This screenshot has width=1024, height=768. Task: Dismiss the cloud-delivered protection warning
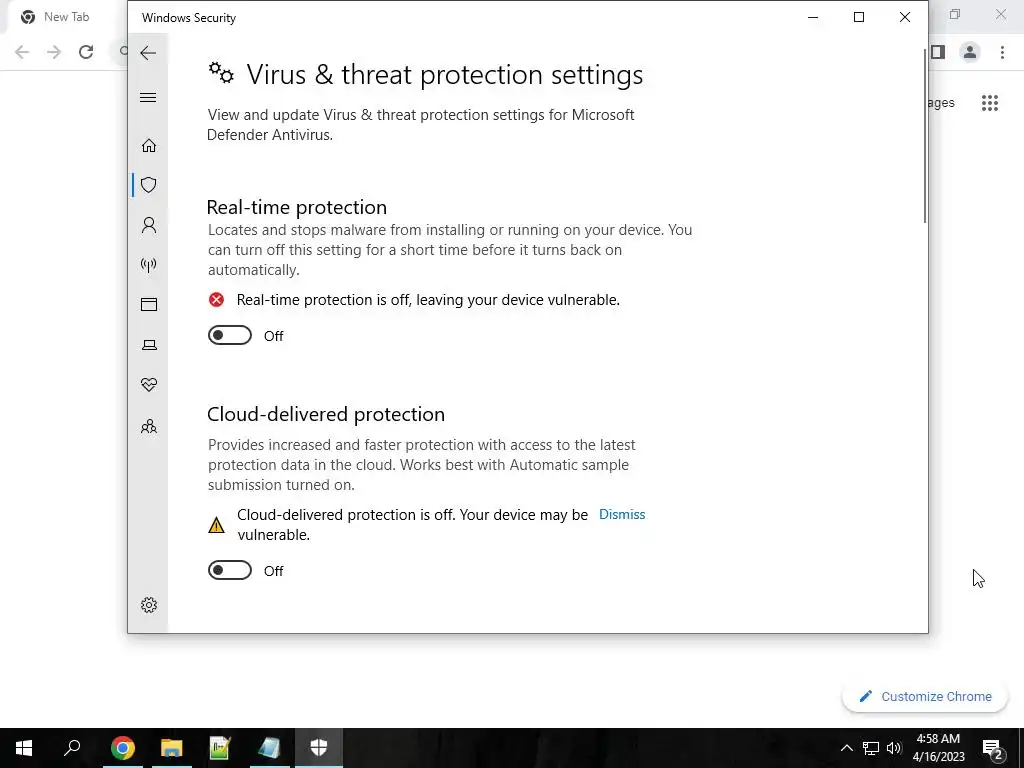(622, 515)
